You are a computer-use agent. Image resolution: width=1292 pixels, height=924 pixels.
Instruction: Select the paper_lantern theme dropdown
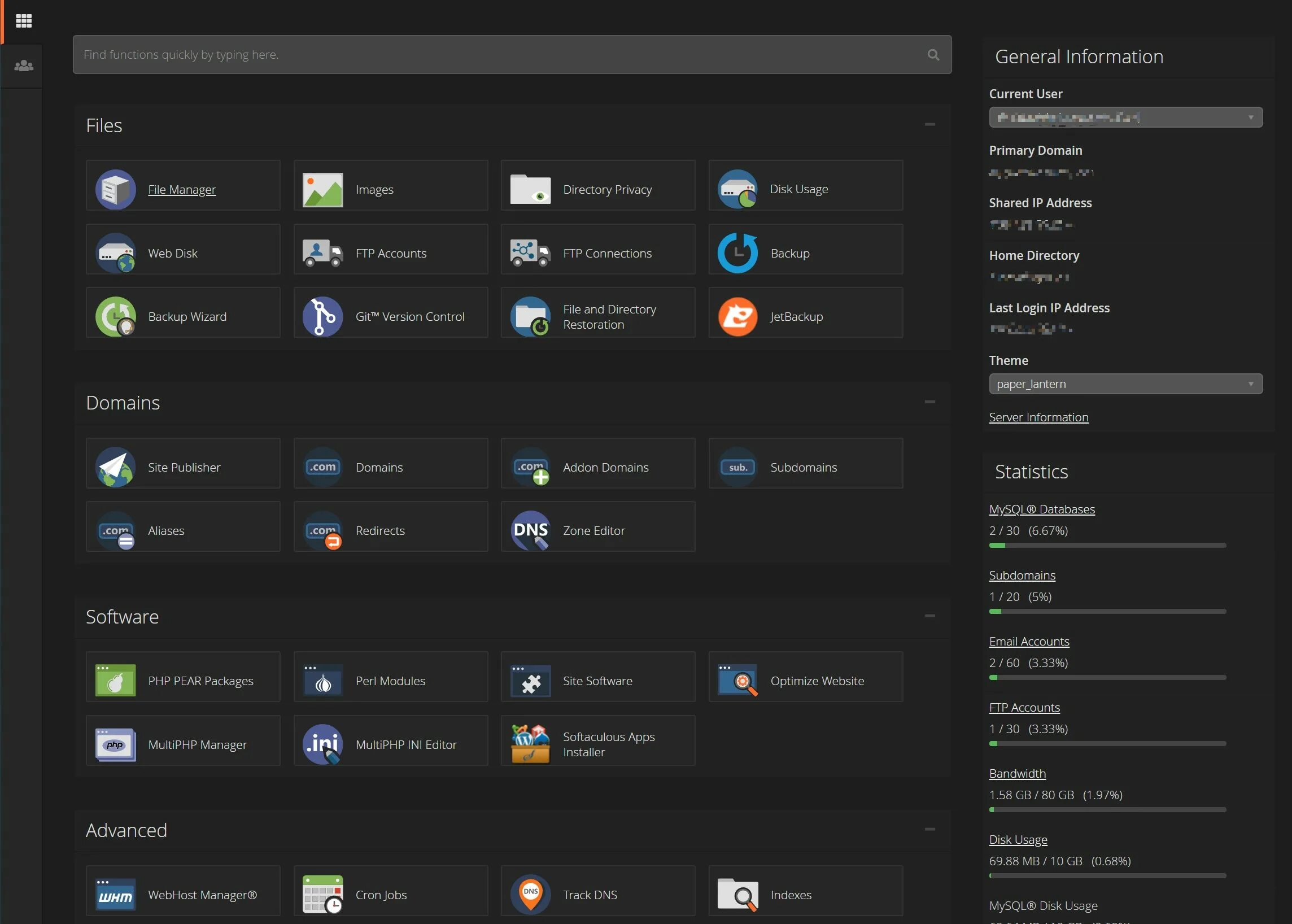click(x=1123, y=383)
